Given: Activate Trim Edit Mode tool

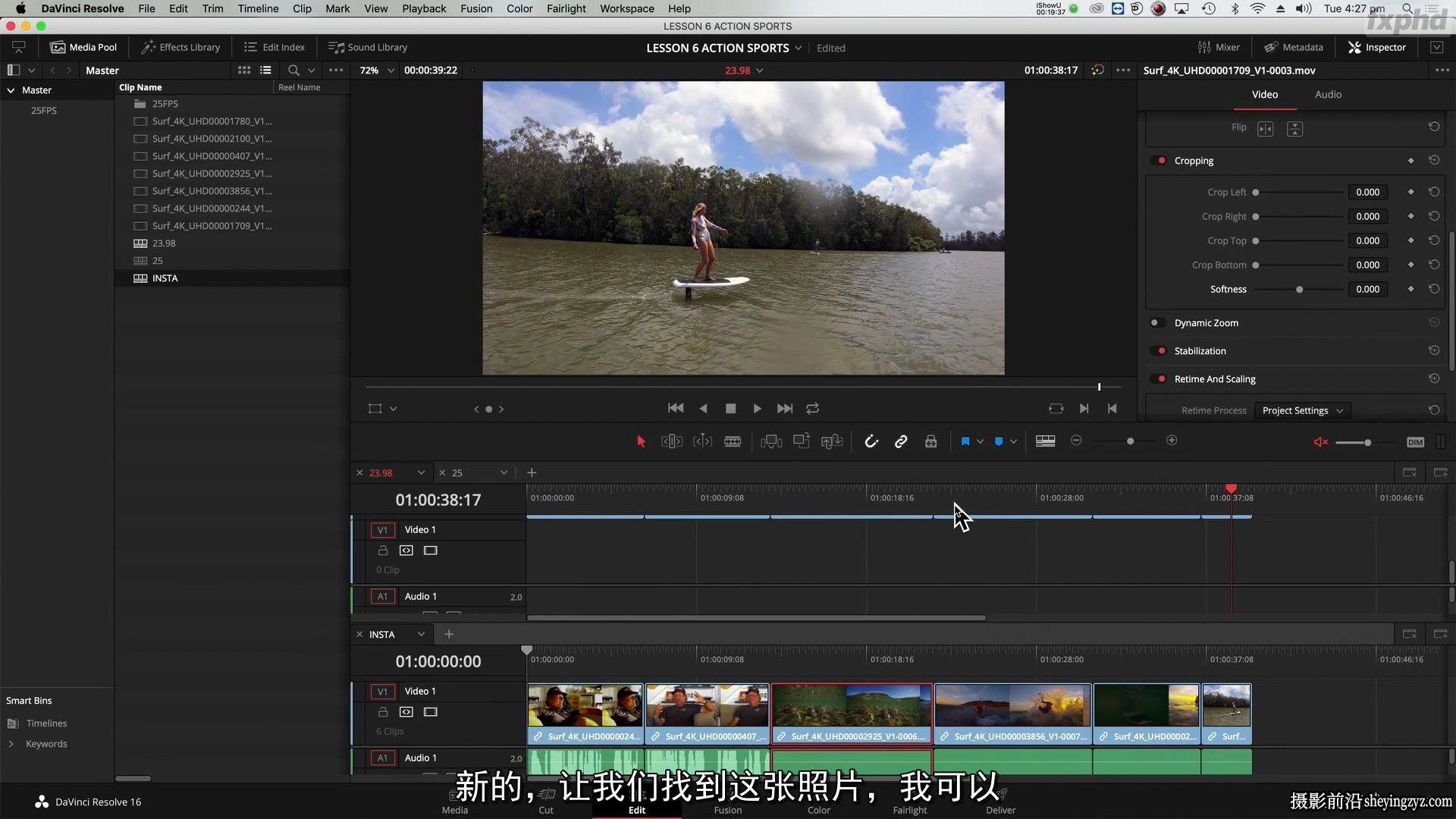Looking at the screenshot, I should 672,441.
